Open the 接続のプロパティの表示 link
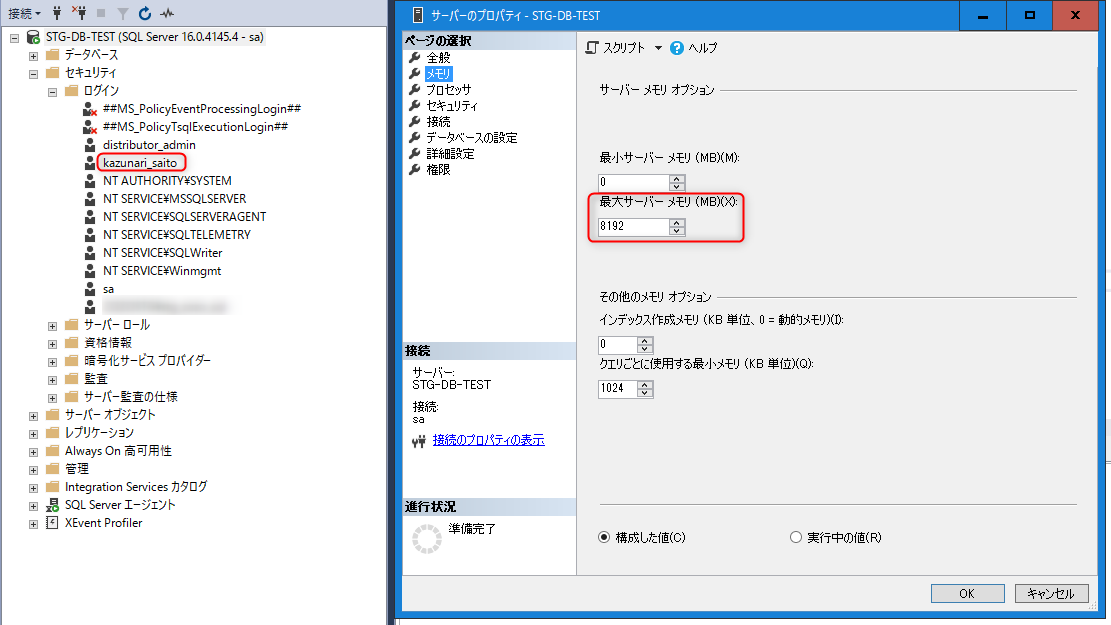Viewport: 1111px width, 625px height. click(x=488, y=440)
